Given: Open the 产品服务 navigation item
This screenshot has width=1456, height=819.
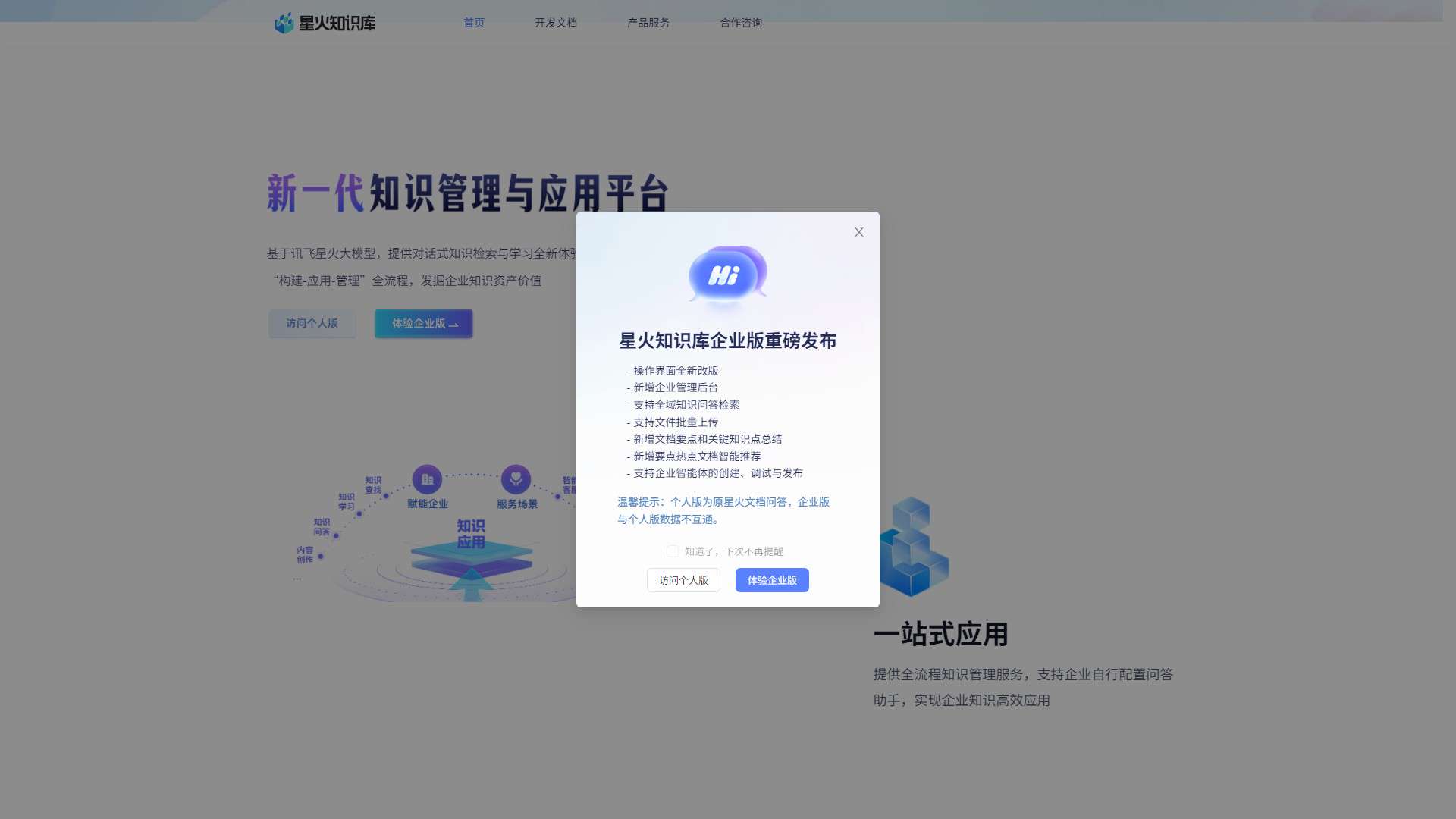Looking at the screenshot, I should point(648,23).
